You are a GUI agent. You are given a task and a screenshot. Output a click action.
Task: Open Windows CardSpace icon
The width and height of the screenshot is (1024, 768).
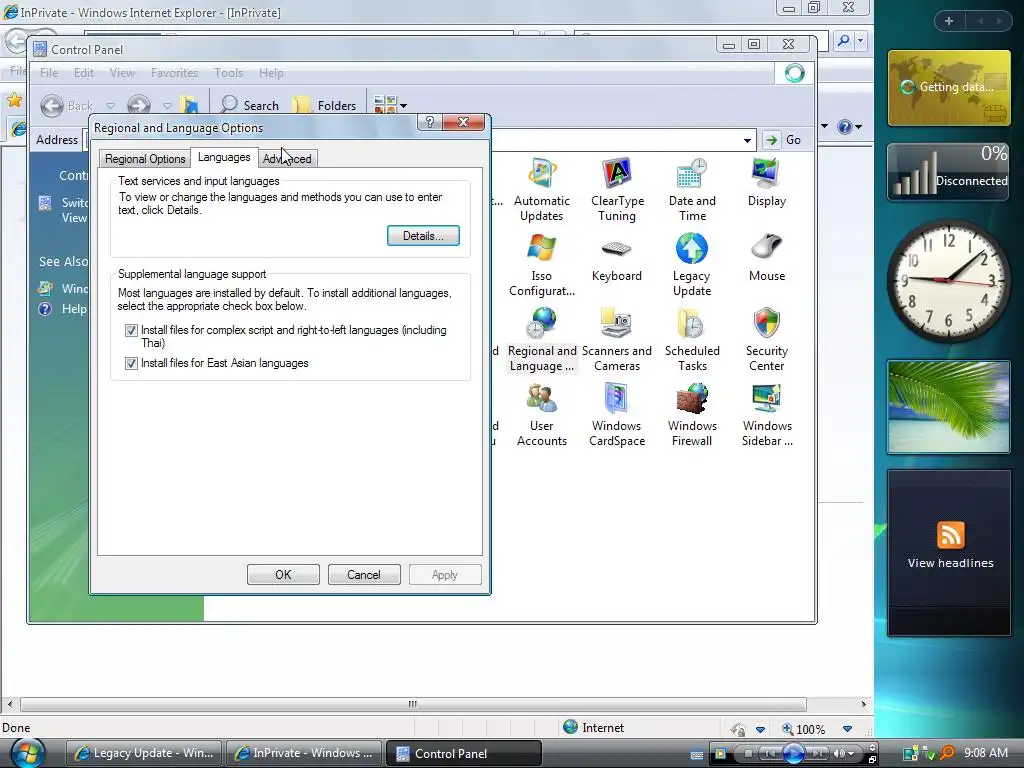tap(616, 398)
